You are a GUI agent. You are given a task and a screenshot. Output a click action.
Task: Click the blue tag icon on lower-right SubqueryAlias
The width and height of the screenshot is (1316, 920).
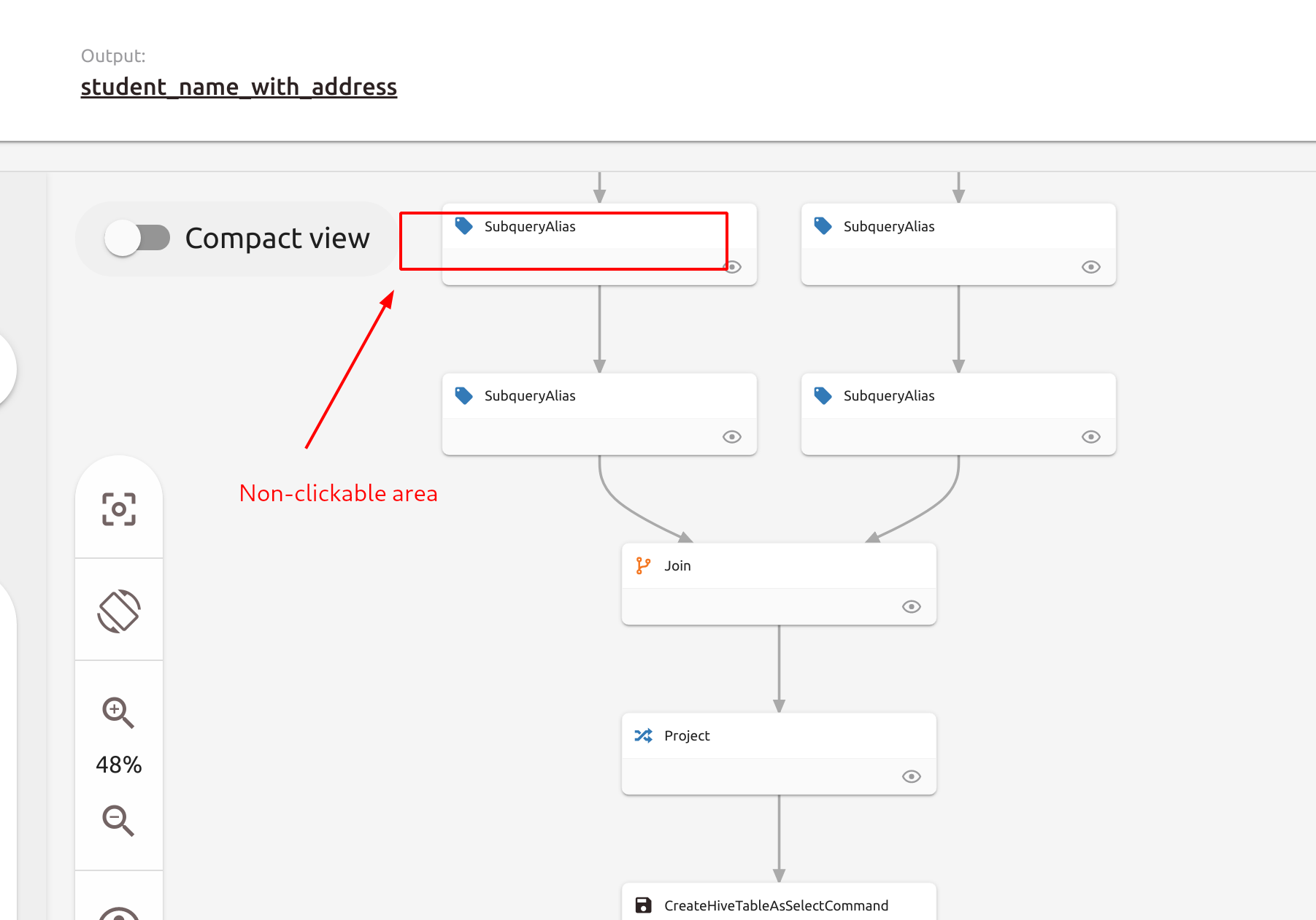823,395
